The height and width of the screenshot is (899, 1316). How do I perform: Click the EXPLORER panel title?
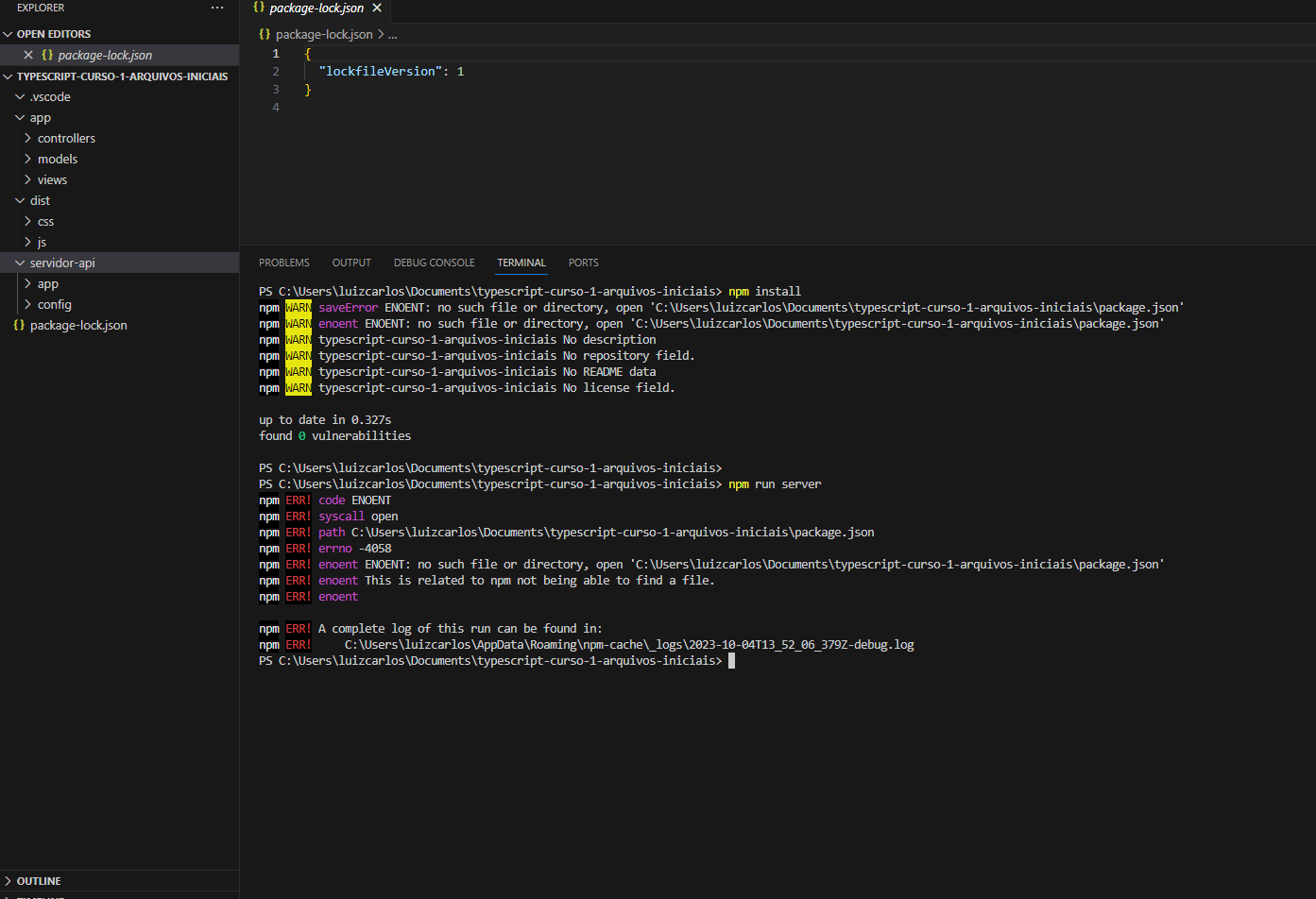click(41, 8)
